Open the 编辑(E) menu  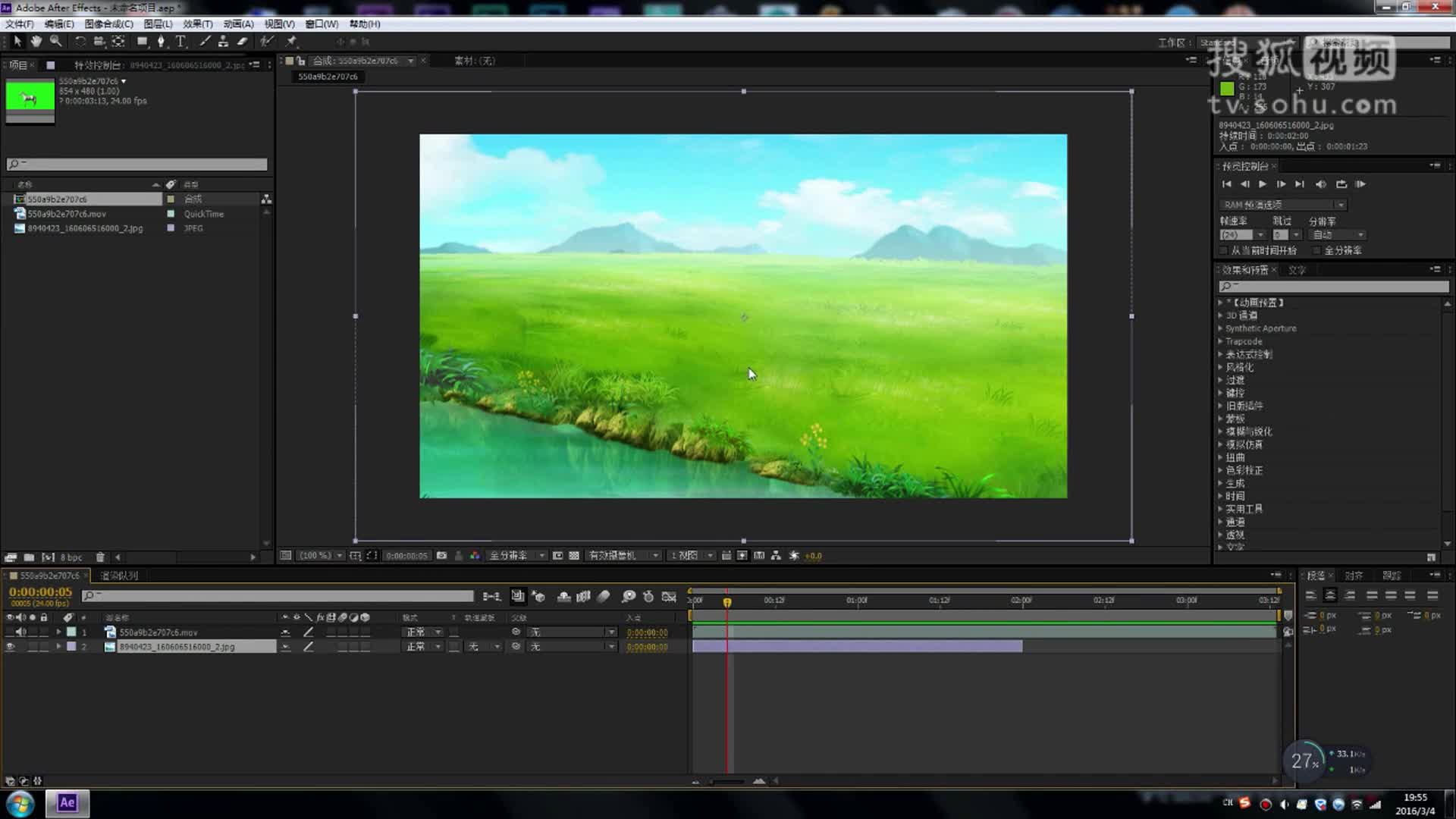59,24
